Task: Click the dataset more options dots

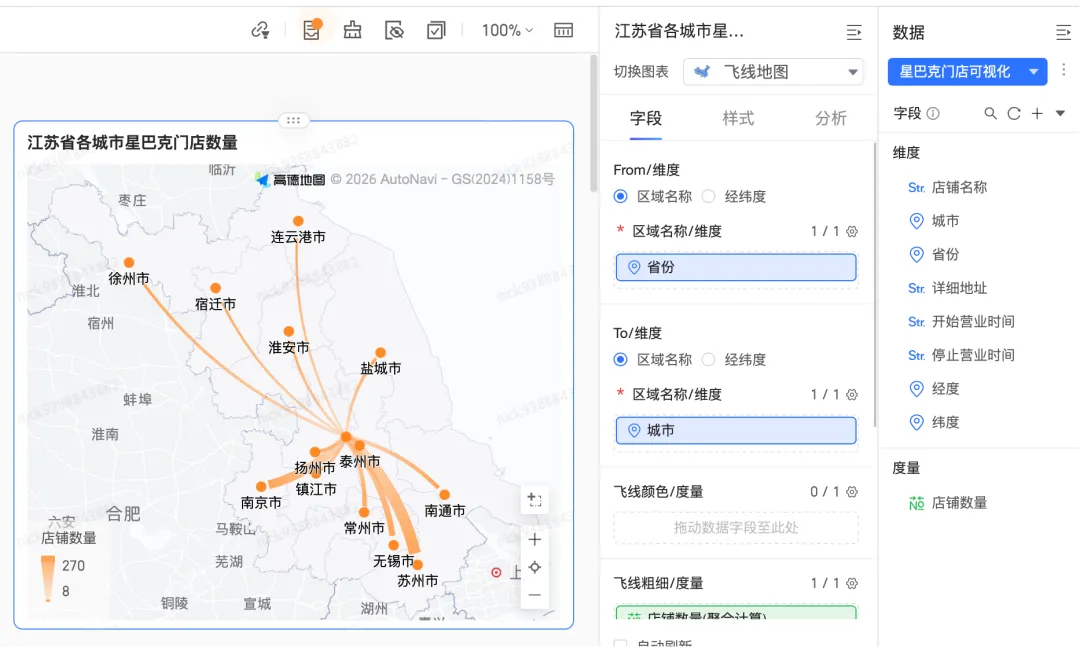Action: coord(1063,70)
